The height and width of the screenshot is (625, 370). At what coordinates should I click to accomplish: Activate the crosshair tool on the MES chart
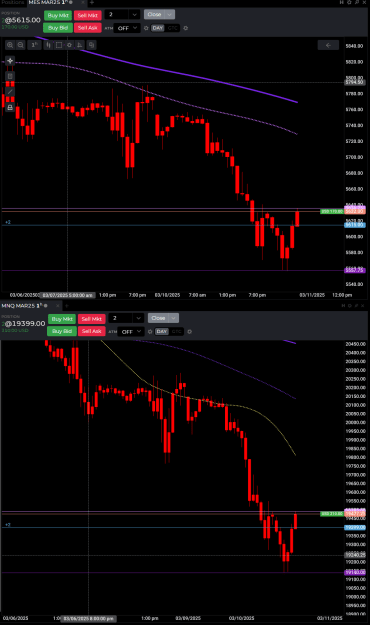pyautogui.click(x=10, y=61)
